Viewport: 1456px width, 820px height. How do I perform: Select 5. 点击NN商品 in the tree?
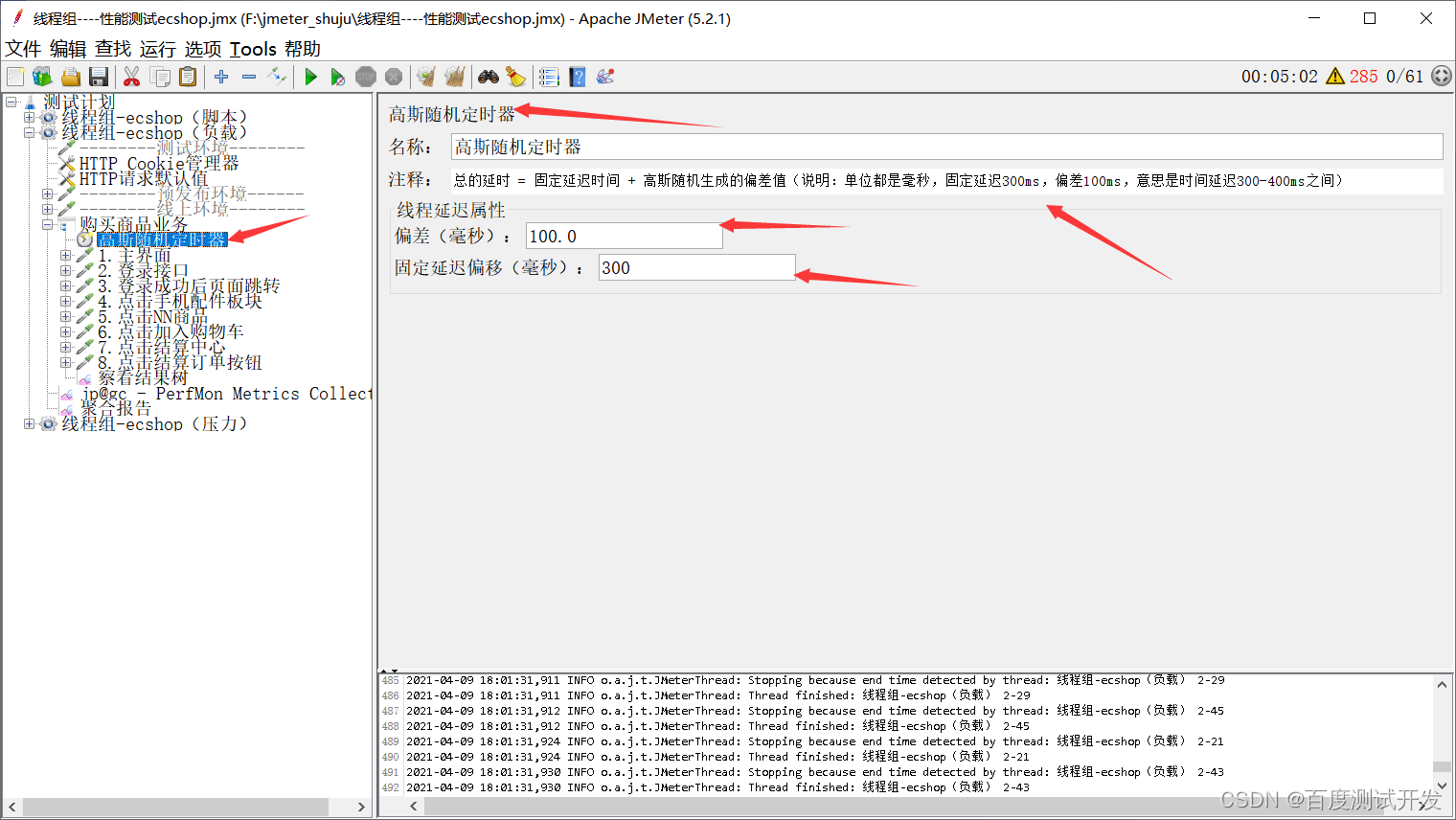click(152, 316)
